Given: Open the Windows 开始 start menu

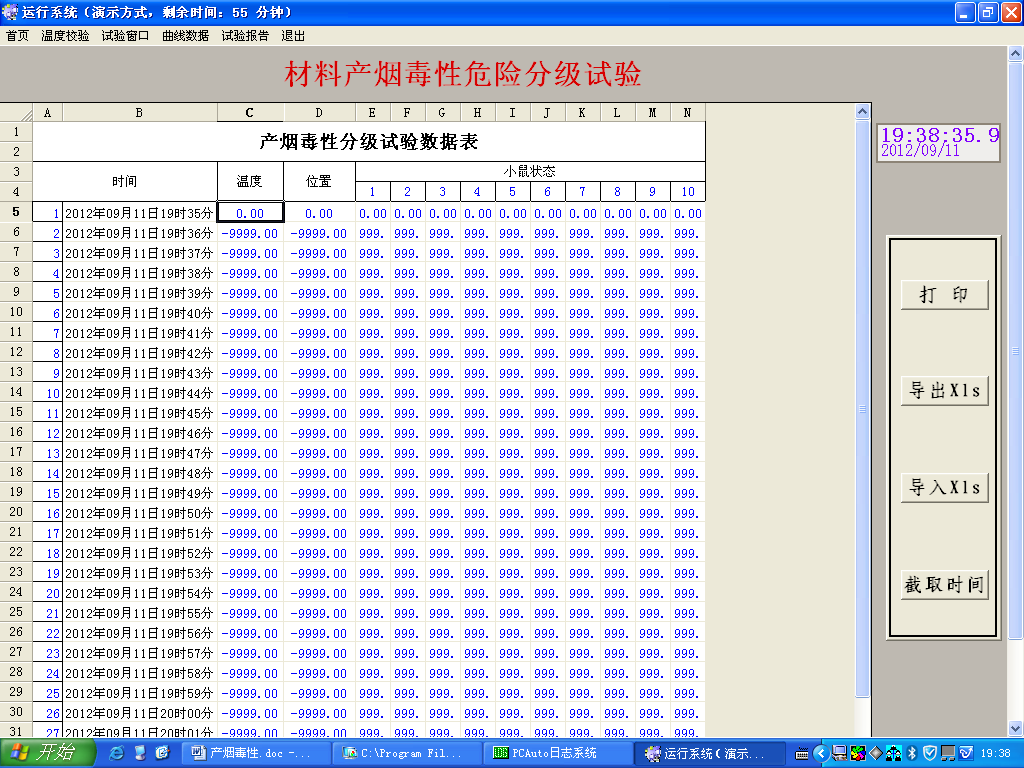Looking at the screenshot, I should pos(48,753).
